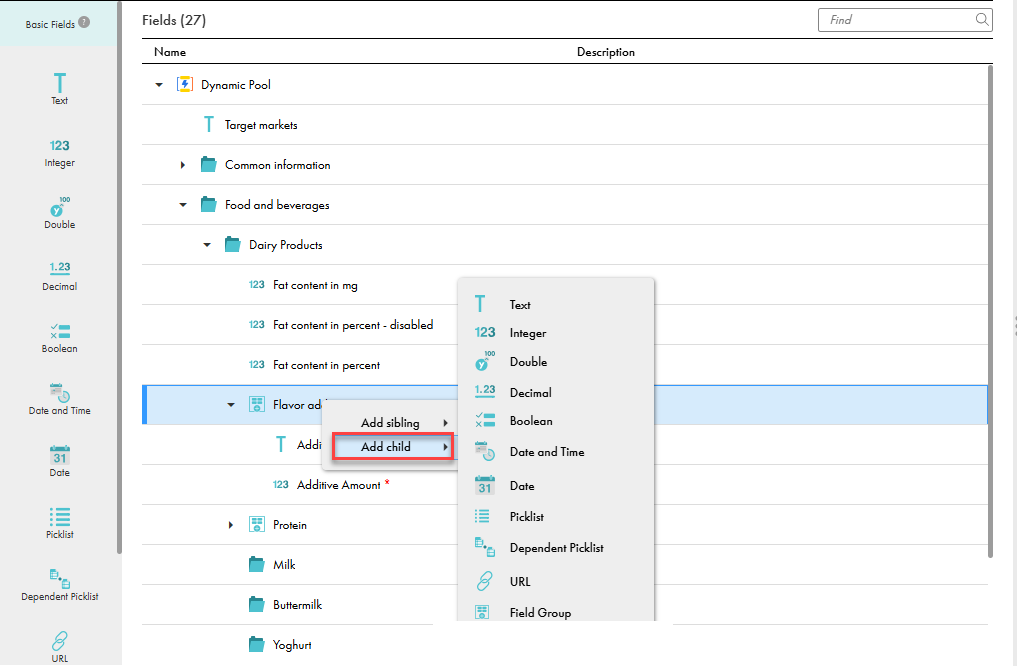
Task: Click the Dynamic Pool lightning icon
Action: click(185, 84)
